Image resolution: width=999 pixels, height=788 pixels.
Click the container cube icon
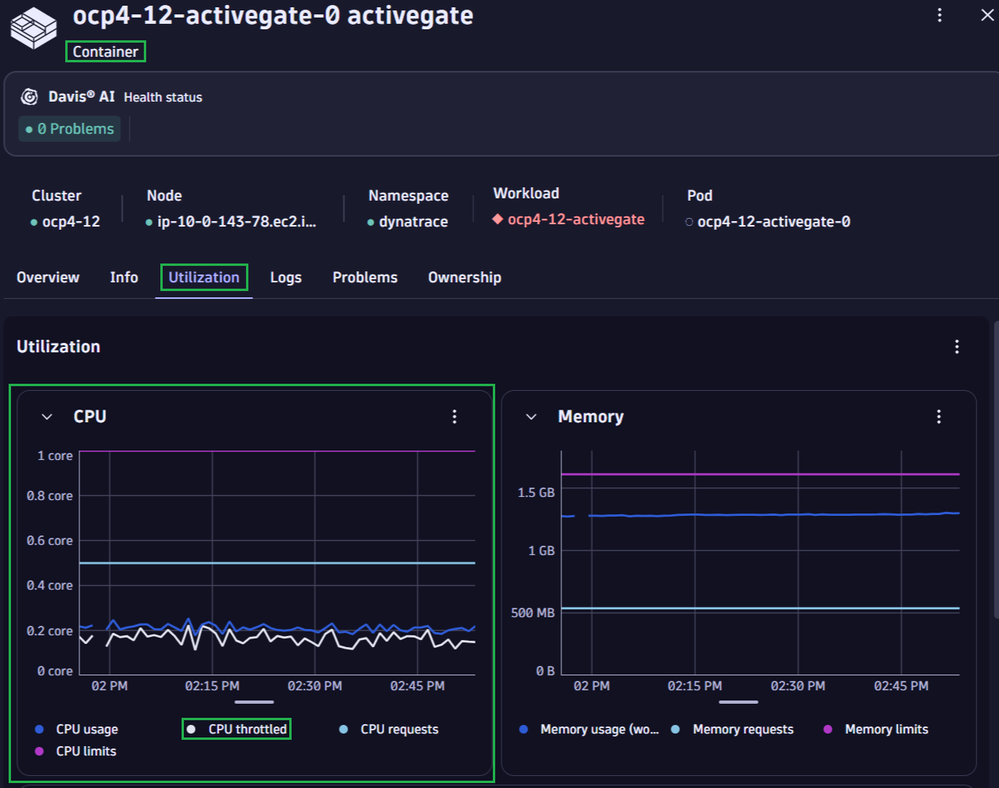pyautogui.click(x=34, y=25)
